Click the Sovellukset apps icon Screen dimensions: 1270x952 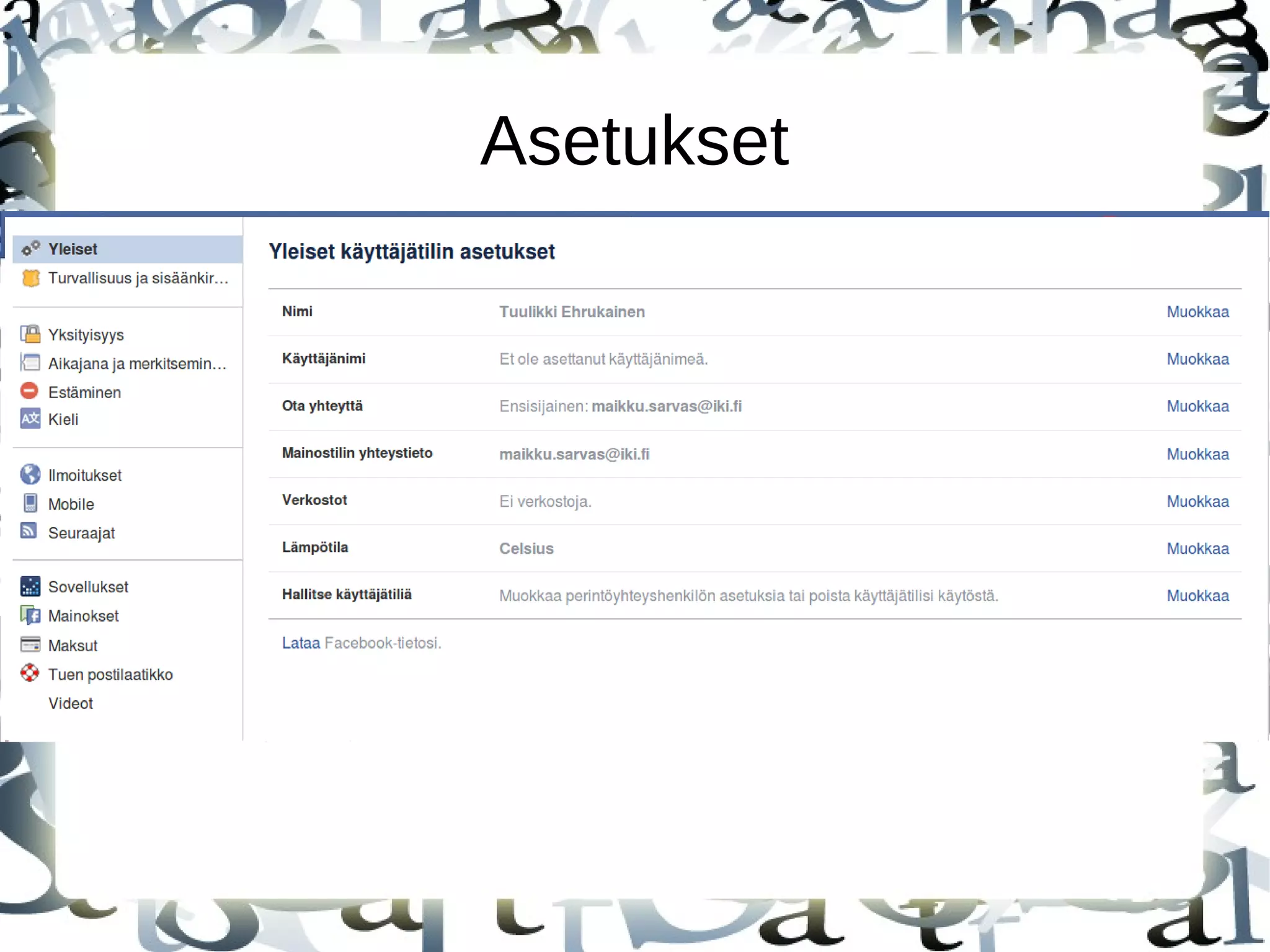point(30,586)
